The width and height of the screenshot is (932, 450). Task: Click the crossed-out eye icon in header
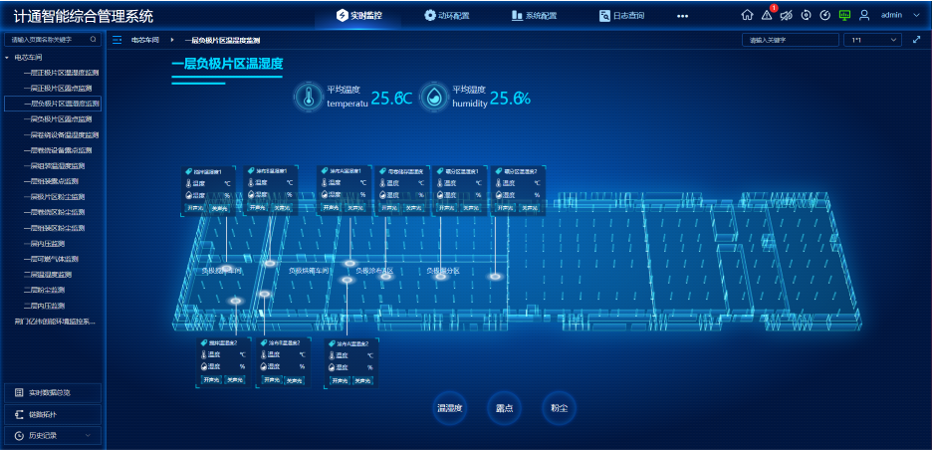coord(786,15)
